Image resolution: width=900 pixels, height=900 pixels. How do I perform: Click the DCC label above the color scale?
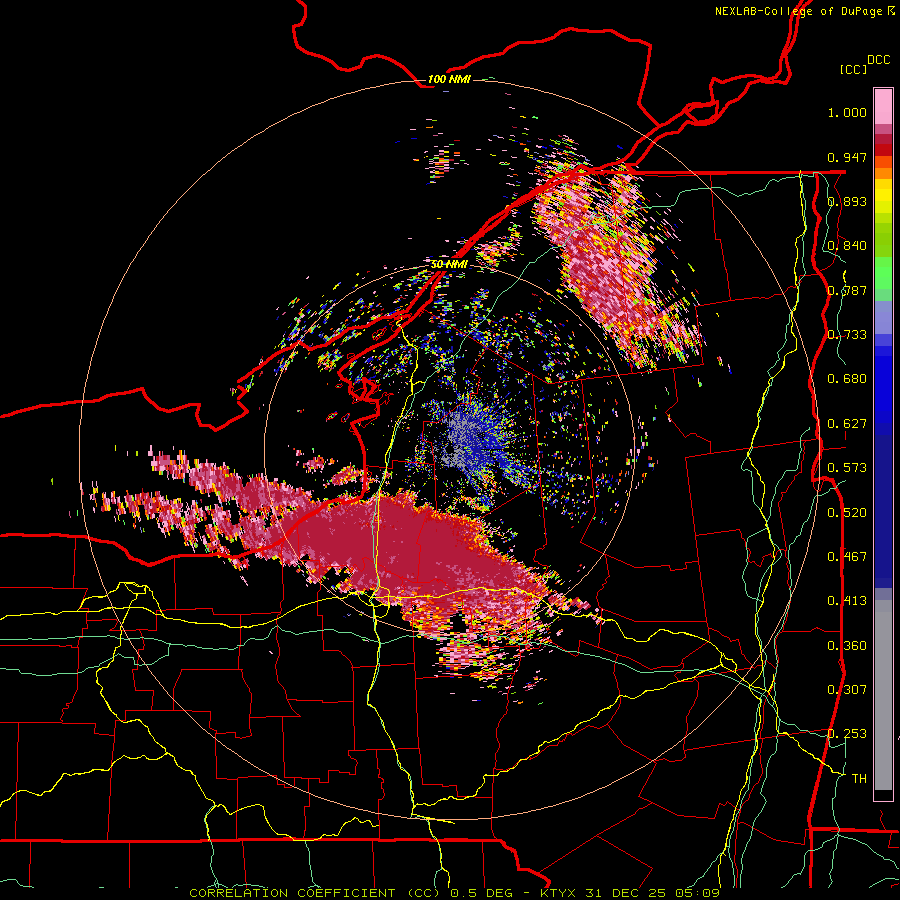tap(878, 60)
